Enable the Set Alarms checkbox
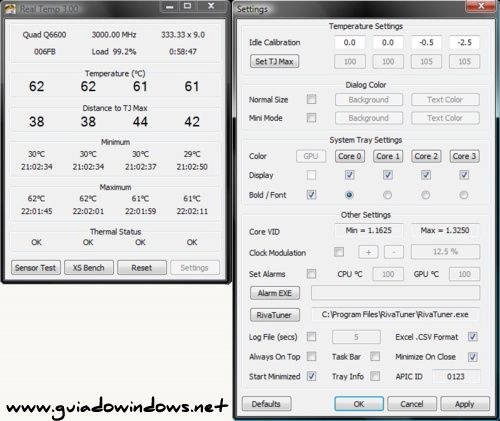This screenshot has height=421, width=500. click(311, 274)
